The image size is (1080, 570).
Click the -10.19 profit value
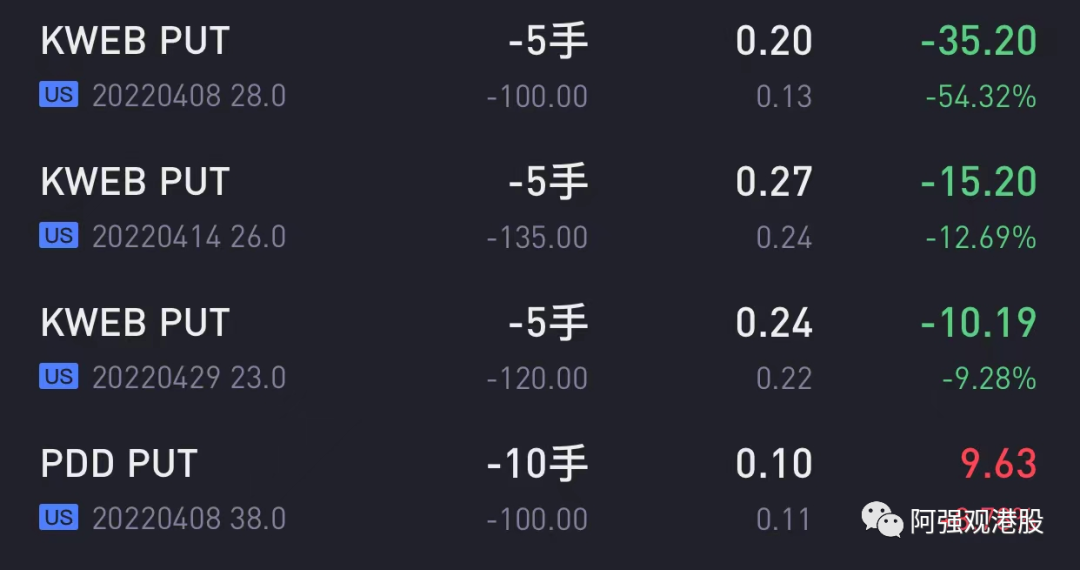(x=979, y=323)
